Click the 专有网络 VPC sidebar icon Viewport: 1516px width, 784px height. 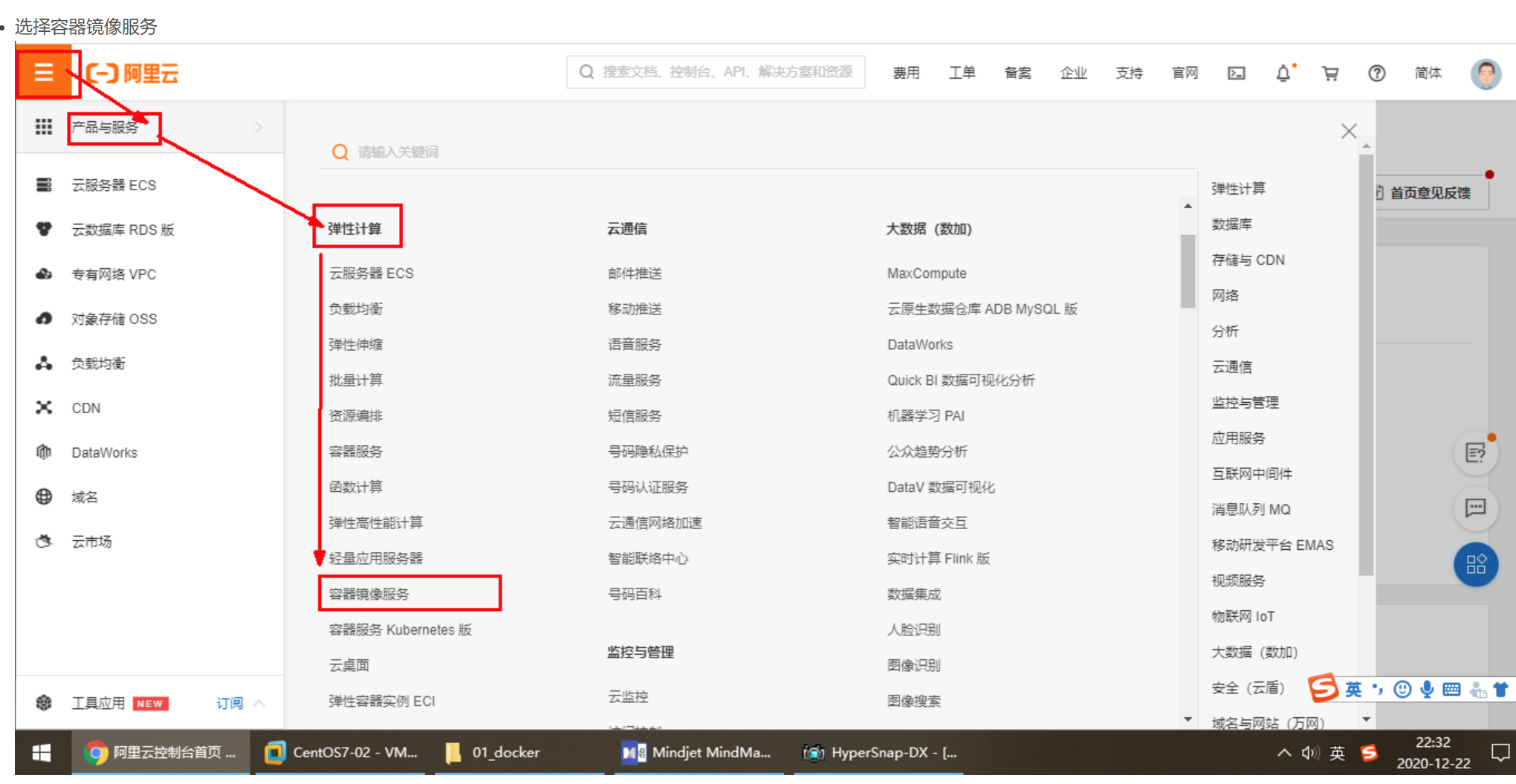pos(44,274)
